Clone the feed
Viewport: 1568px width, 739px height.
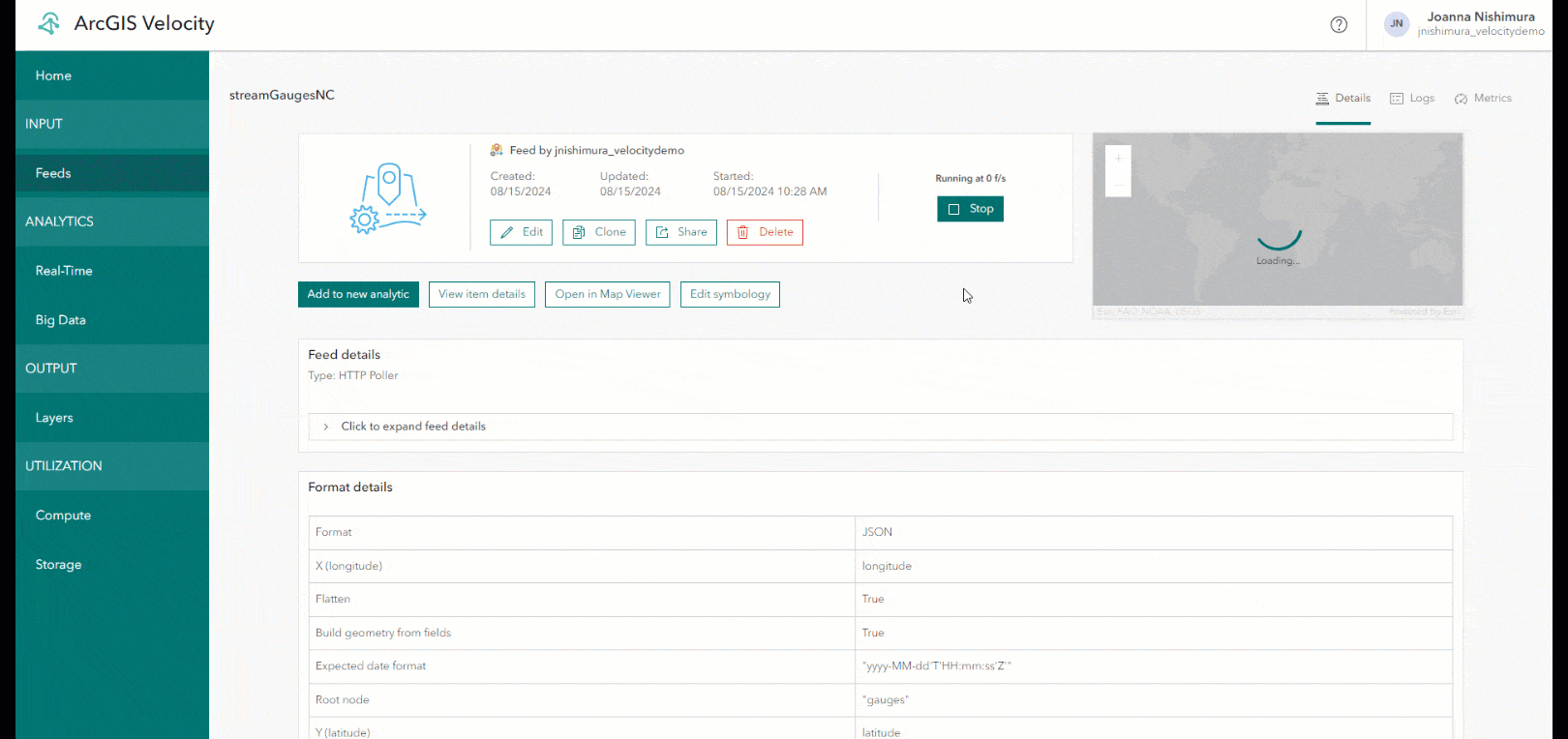pyautogui.click(x=599, y=232)
